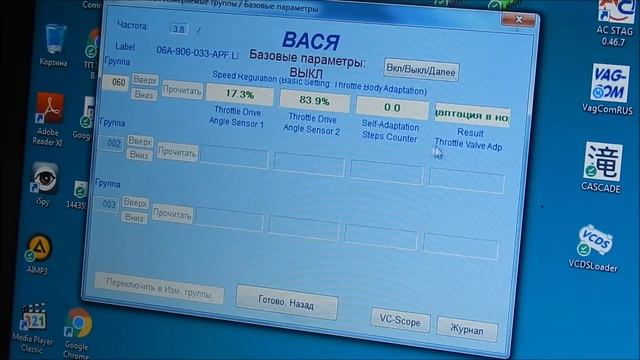
Task: Click Вниз button for group 003
Action: coord(134,217)
